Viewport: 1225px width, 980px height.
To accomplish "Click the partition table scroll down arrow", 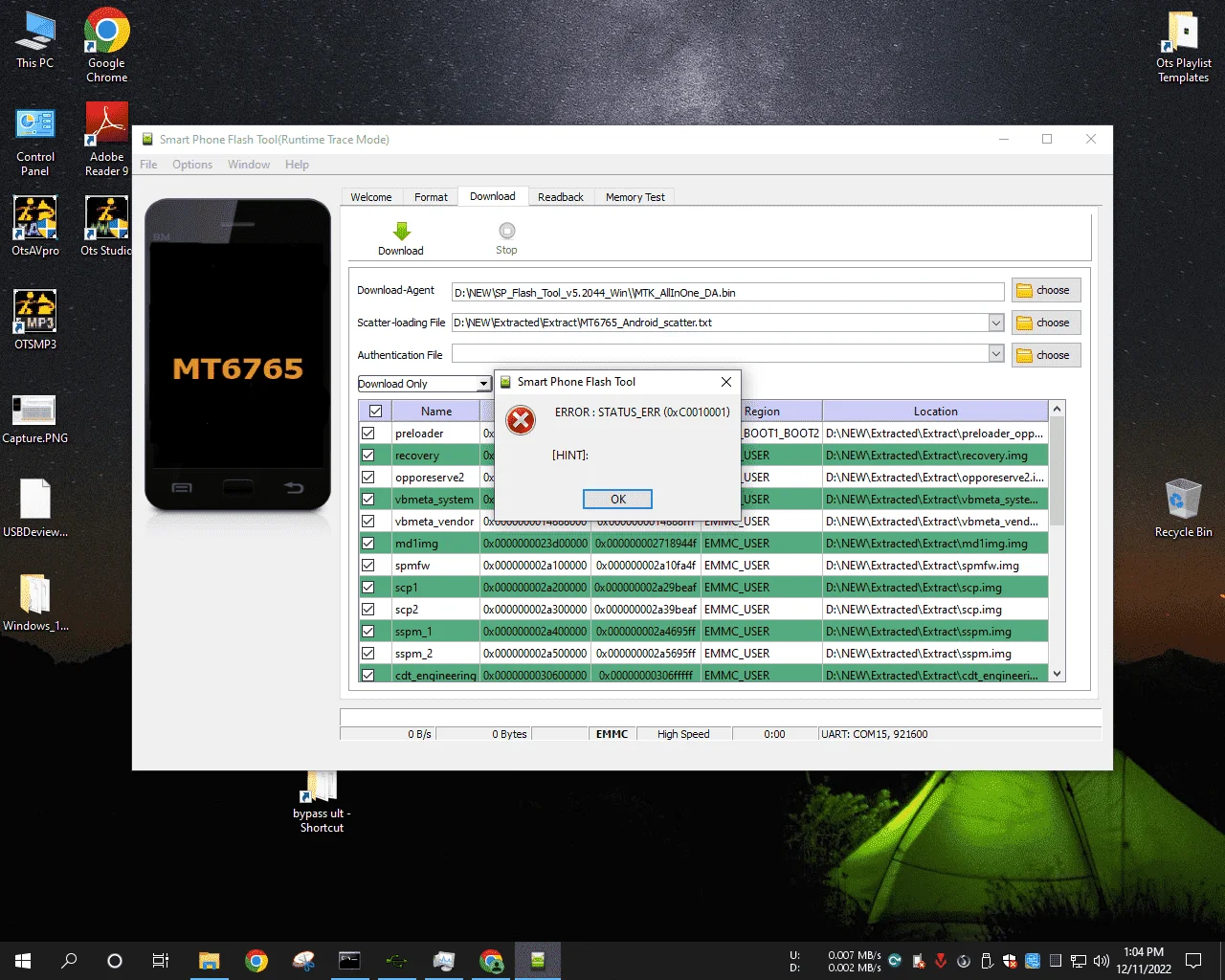I will pyautogui.click(x=1058, y=674).
